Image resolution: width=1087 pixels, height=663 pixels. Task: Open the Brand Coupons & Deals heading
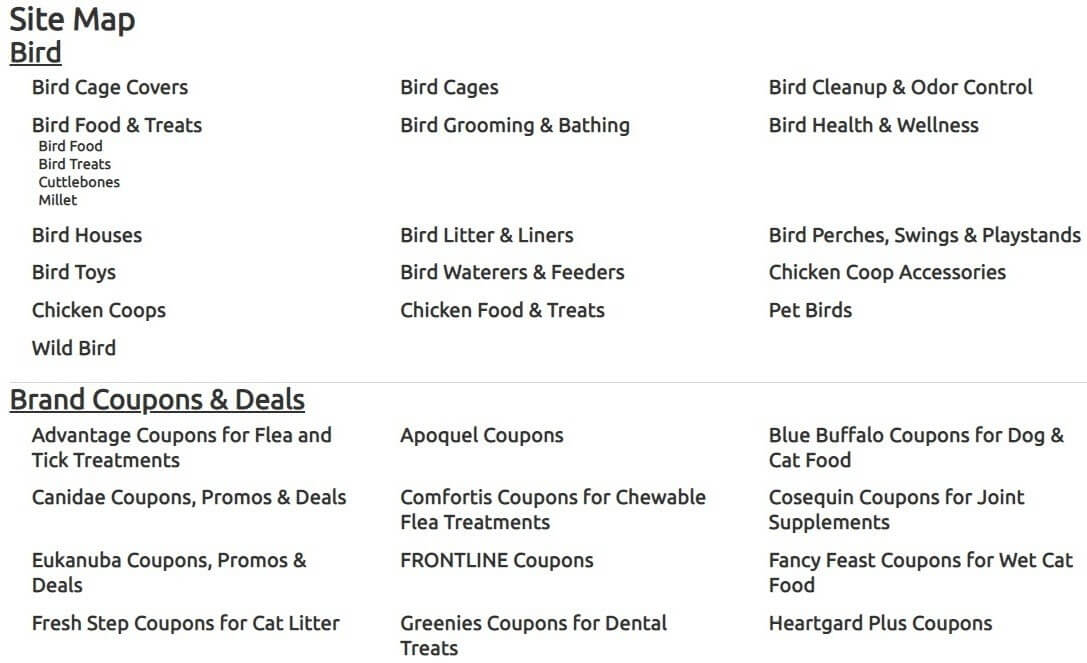pyautogui.click(x=157, y=400)
